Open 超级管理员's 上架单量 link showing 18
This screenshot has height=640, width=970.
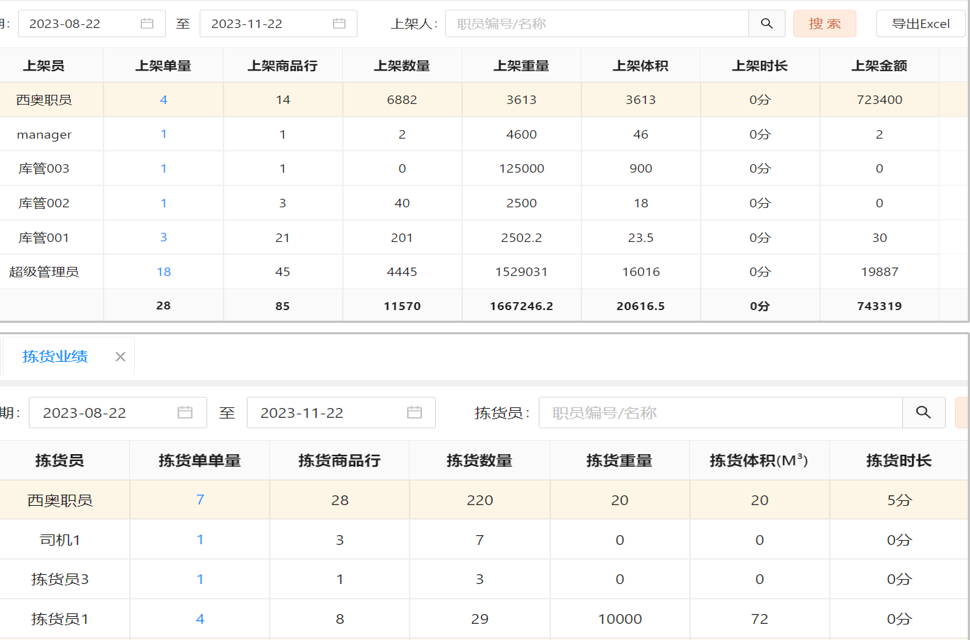tap(163, 271)
